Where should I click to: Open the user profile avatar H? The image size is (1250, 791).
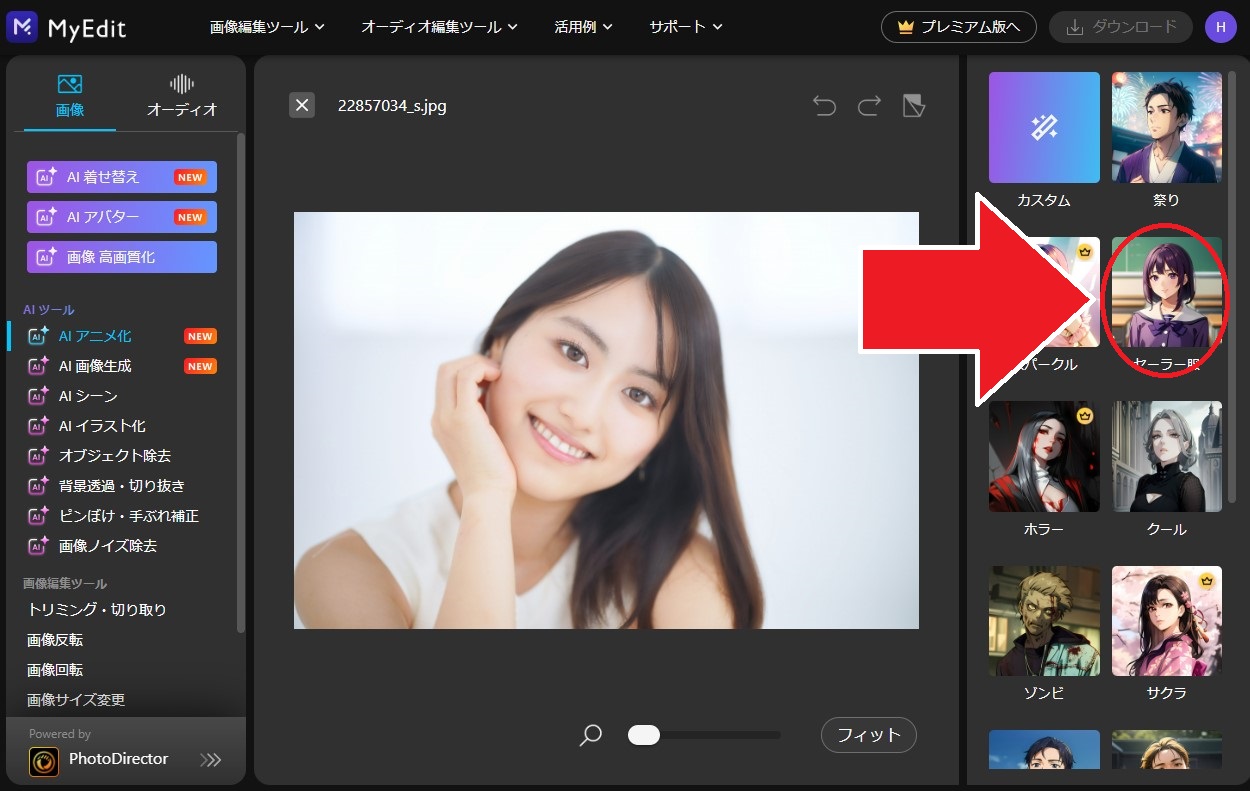pyautogui.click(x=1220, y=27)
